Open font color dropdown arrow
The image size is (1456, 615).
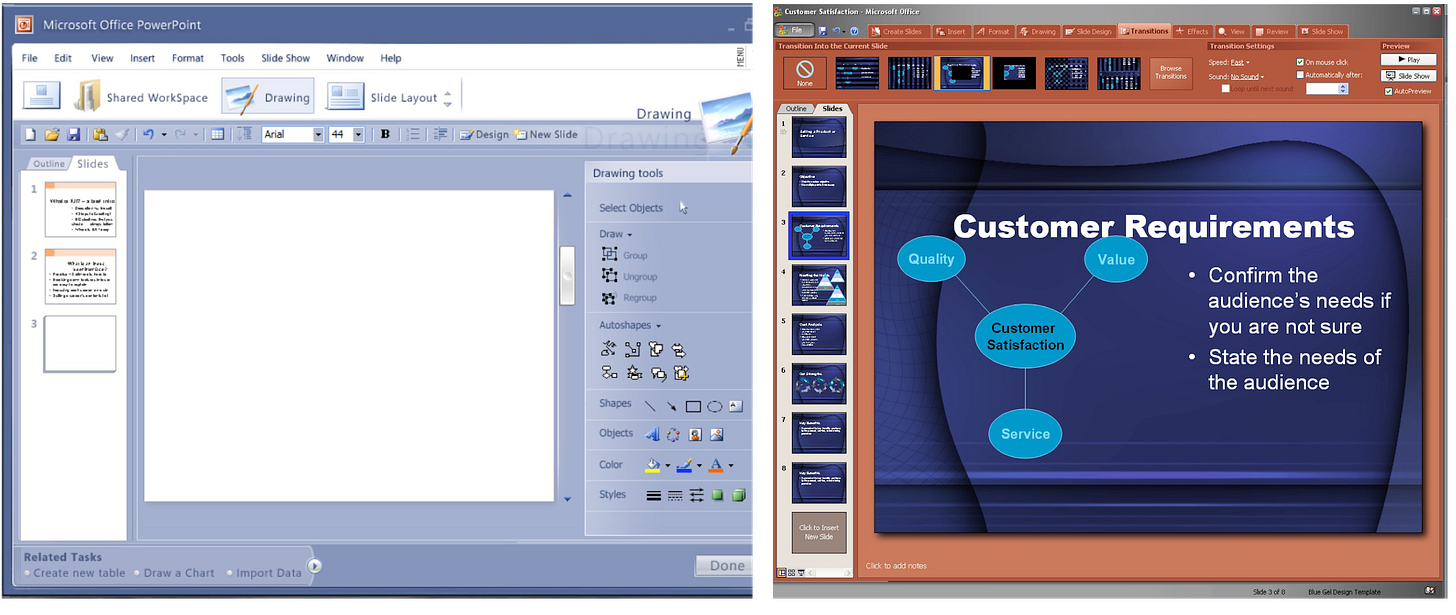click(731, 466)
